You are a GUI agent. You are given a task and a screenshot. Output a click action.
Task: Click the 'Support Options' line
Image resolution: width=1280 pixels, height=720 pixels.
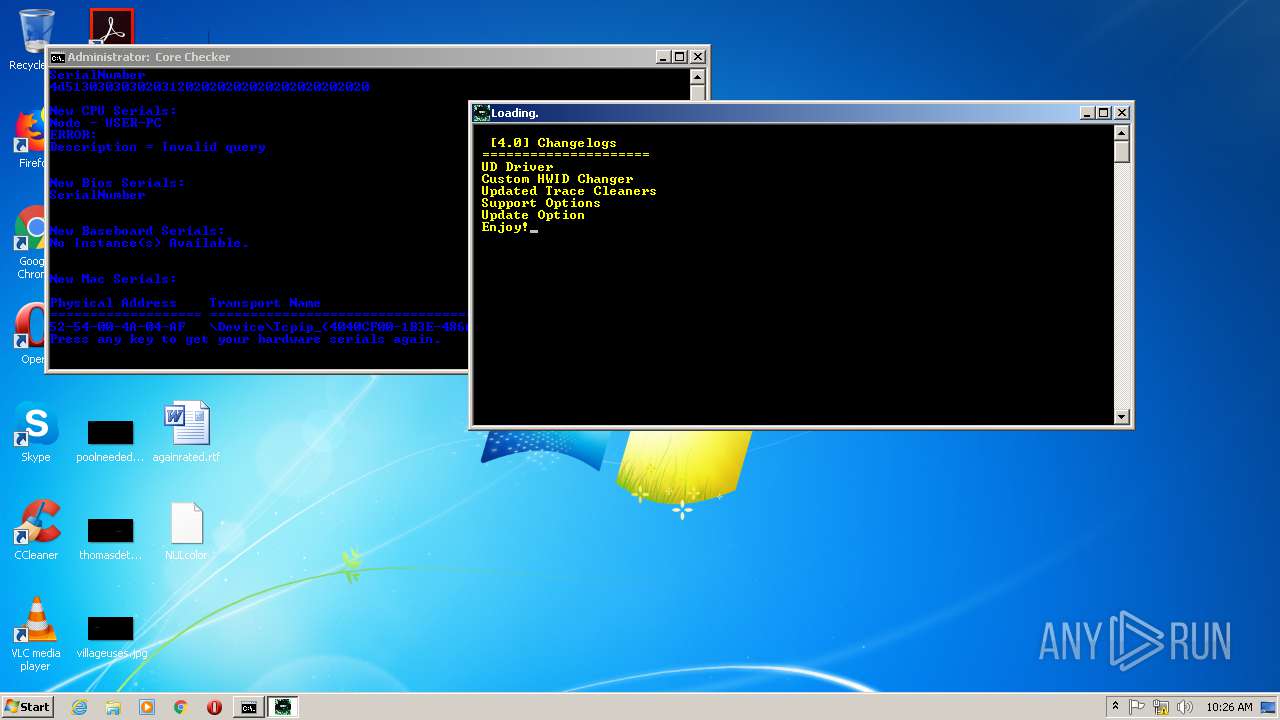point(541,203)
